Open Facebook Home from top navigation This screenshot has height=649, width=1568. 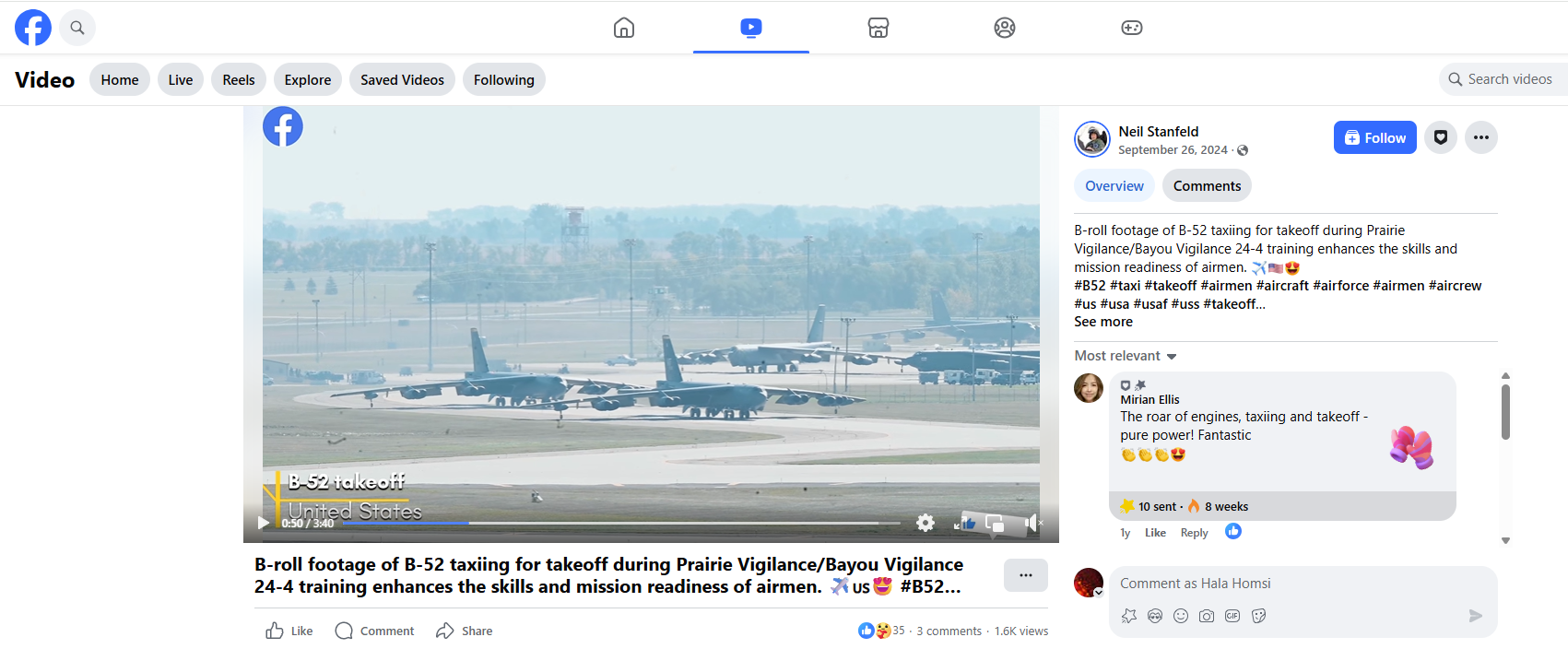pyautogui.click(x=624, y=28)
